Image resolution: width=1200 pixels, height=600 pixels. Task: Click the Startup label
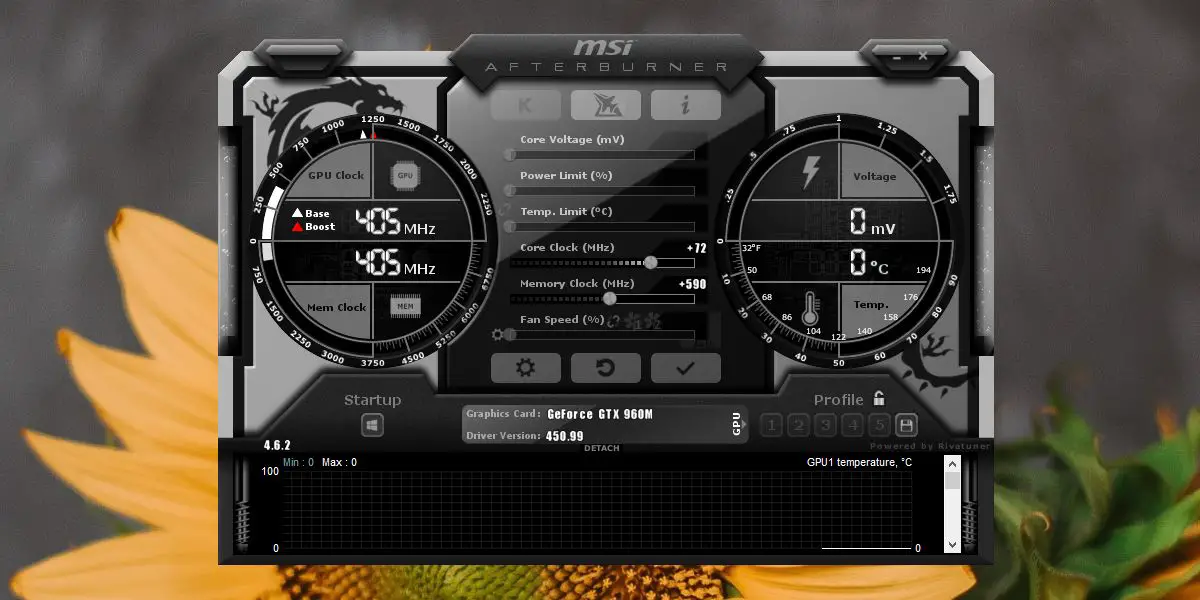[373, 400]
